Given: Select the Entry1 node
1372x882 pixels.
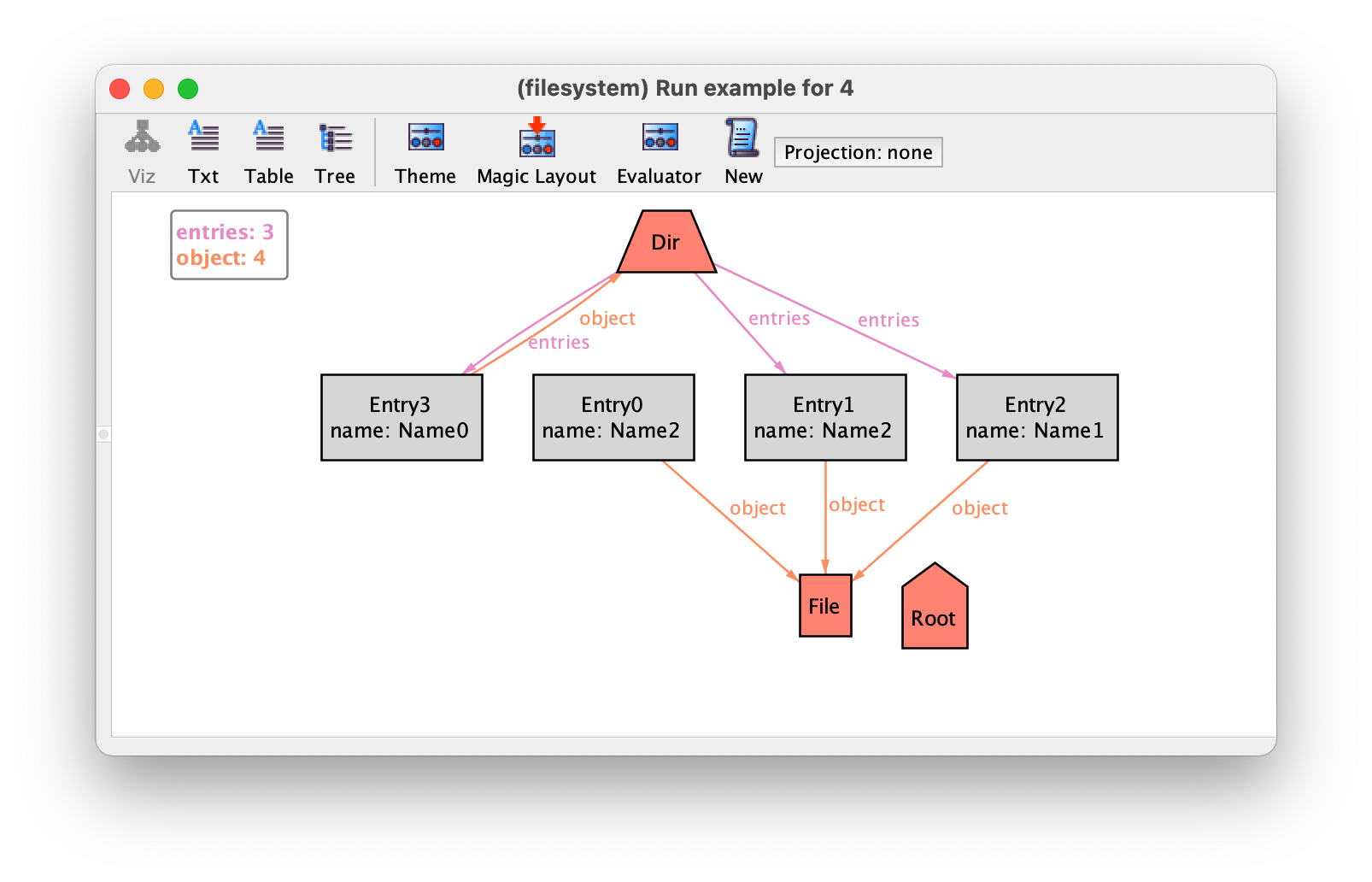Looking at the screenshot, I should coord(825,417).
